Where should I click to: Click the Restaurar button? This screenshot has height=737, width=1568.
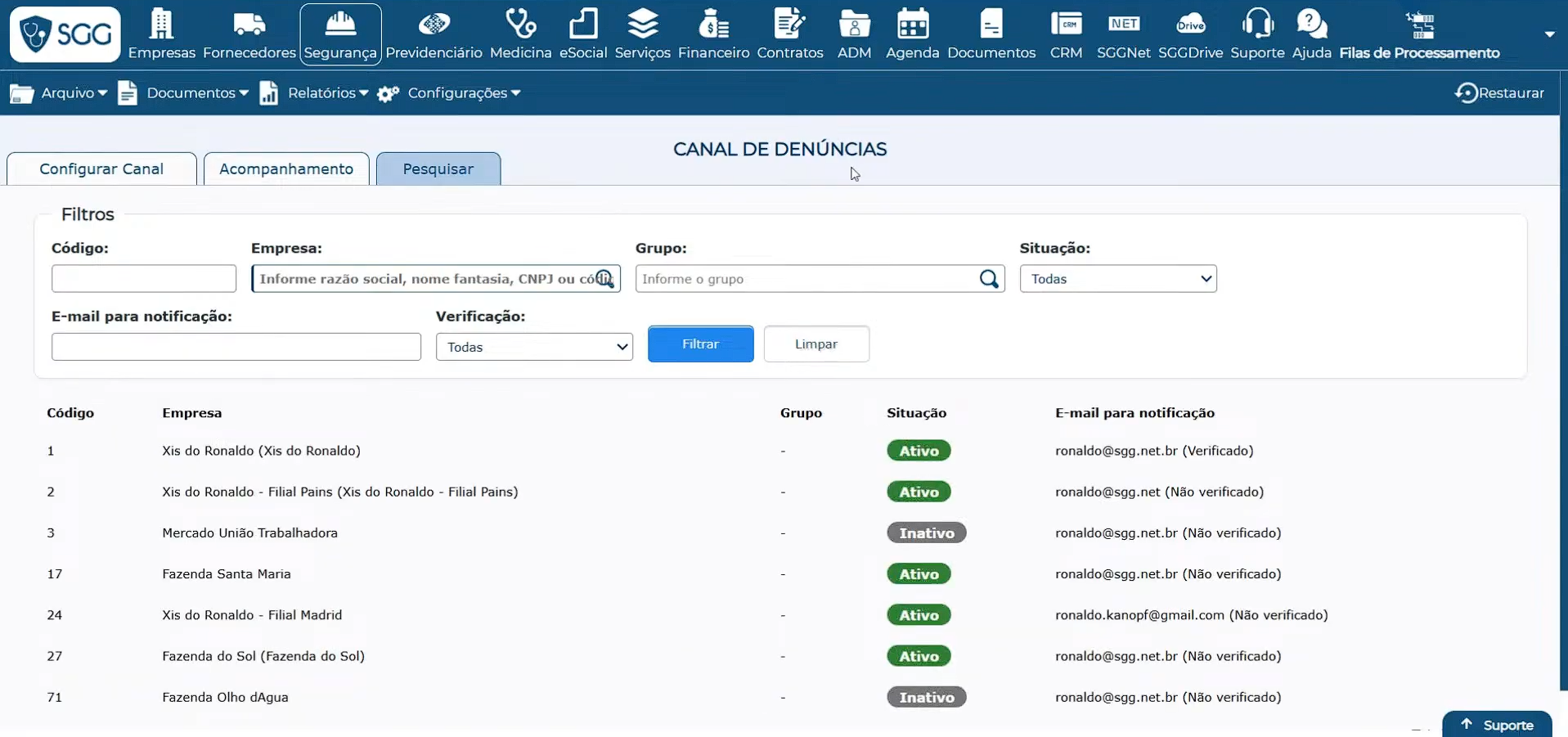pyautogui.click(x=1499, y=93)
